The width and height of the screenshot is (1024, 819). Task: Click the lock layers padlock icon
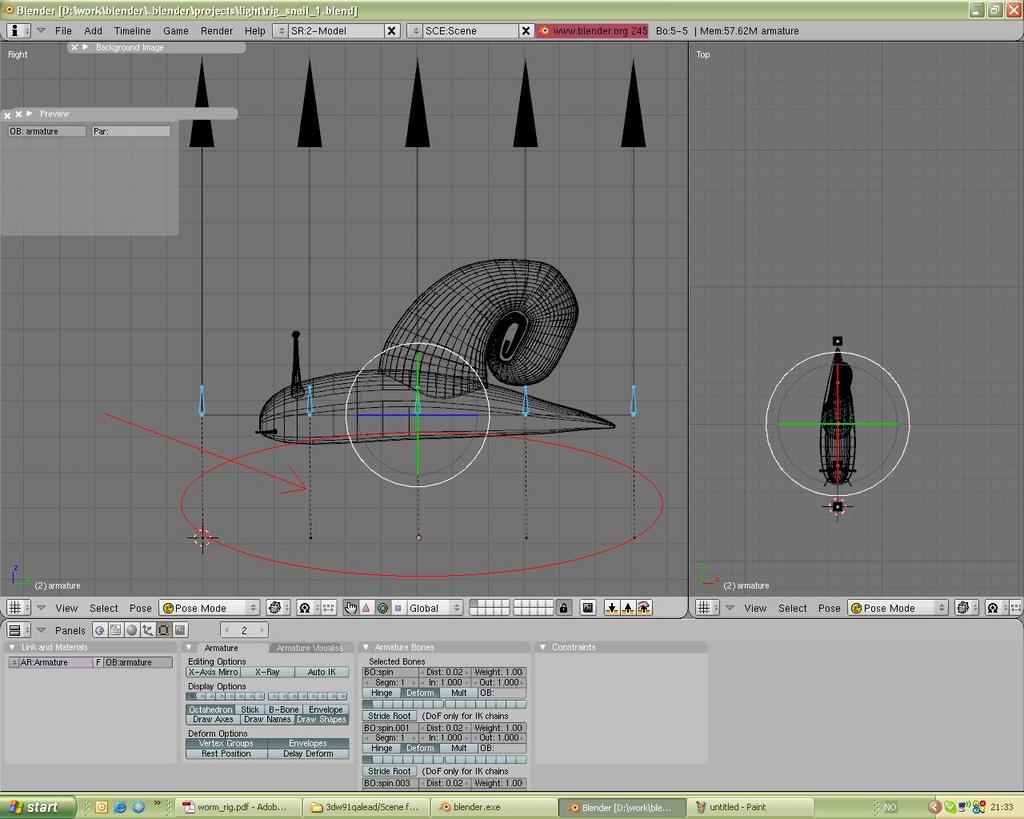pyautogui.click(x=565, y=608)
